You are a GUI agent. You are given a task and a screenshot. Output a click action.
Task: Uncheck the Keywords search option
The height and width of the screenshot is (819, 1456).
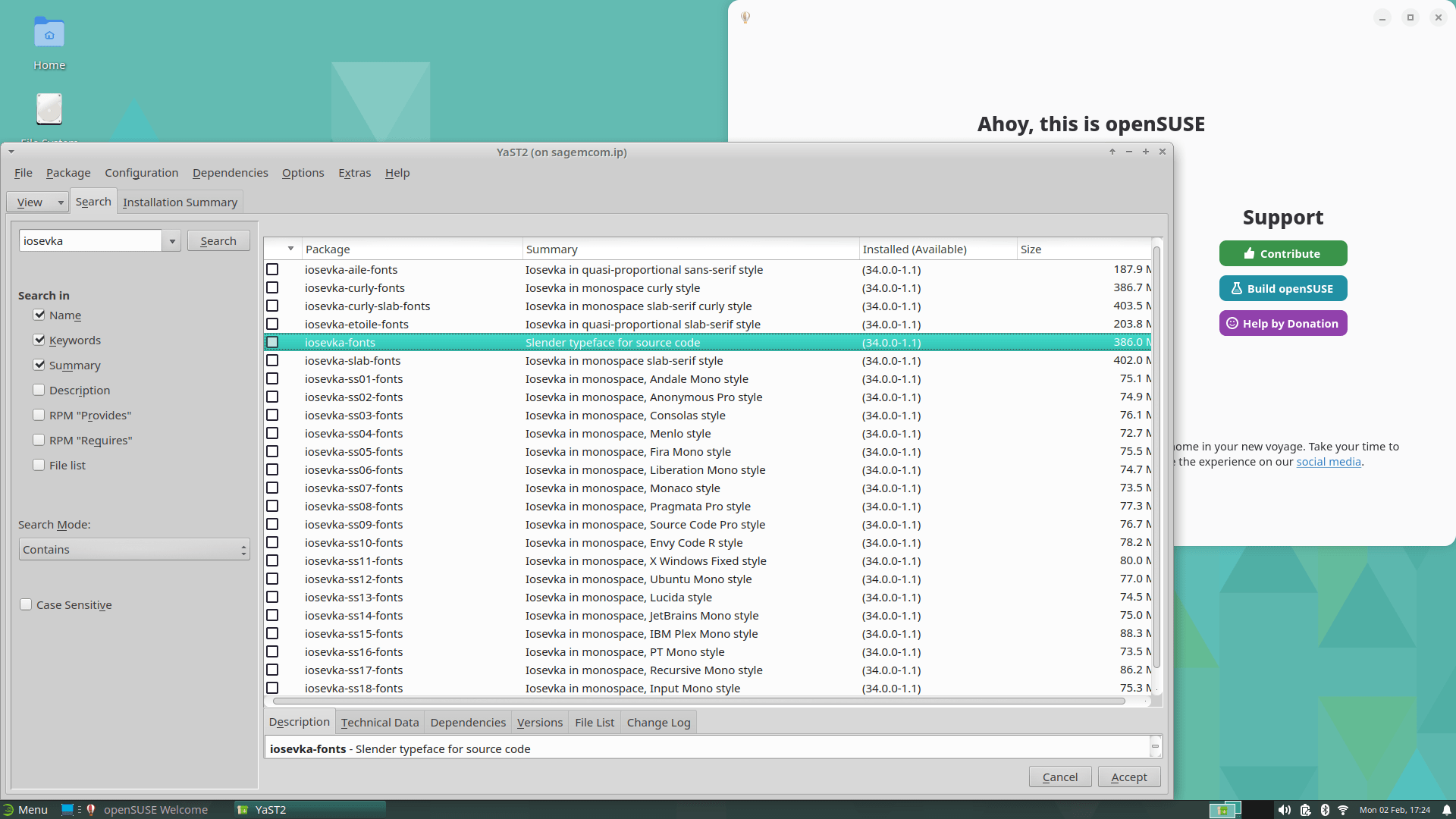pyautogui.click(x=39, y=340)
